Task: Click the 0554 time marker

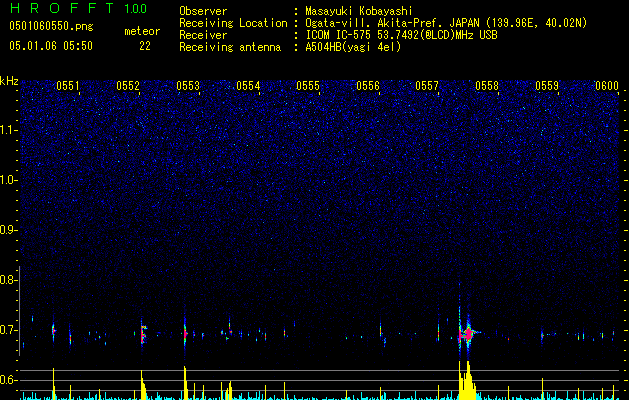Action: (x=248, y=86)
